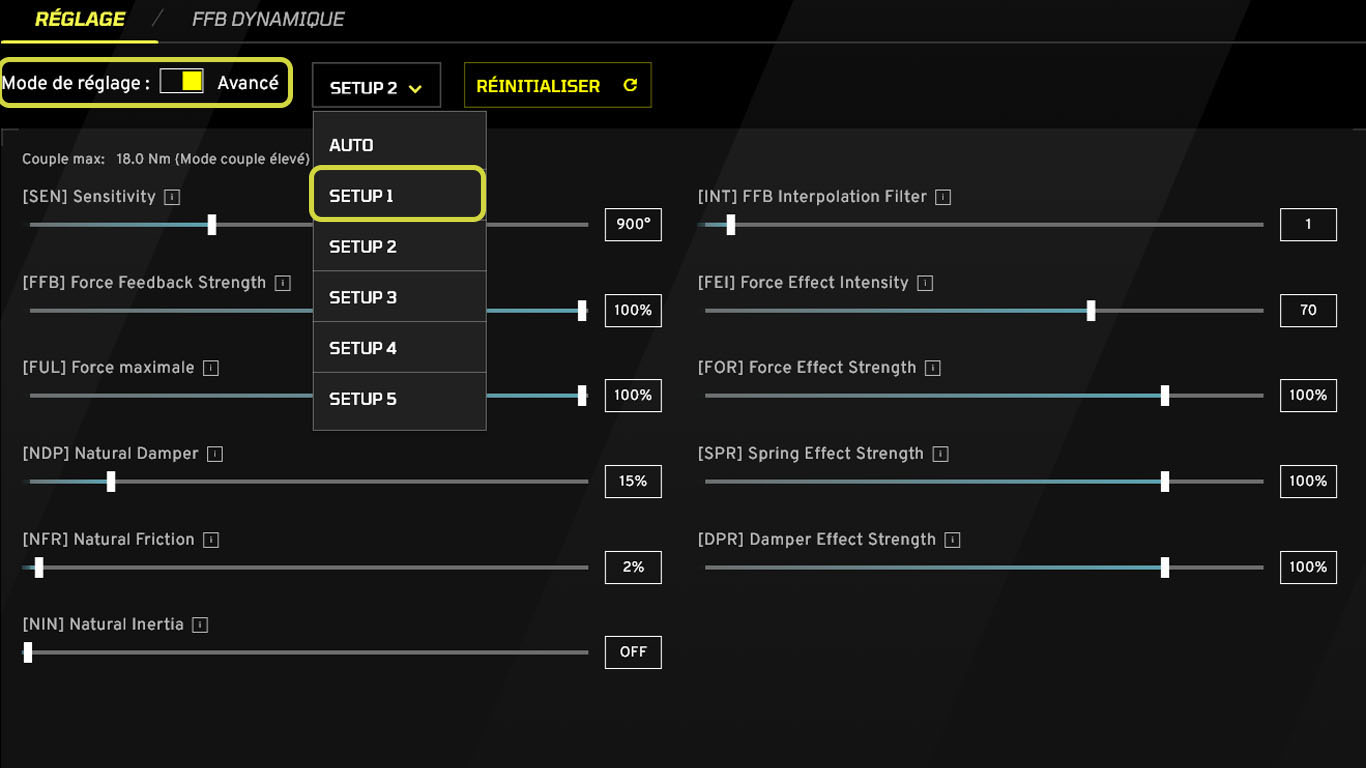1366x768 pixels.
Task: Click Spring Effect Strength 100% value box
Action: (x=1308, y=481)
